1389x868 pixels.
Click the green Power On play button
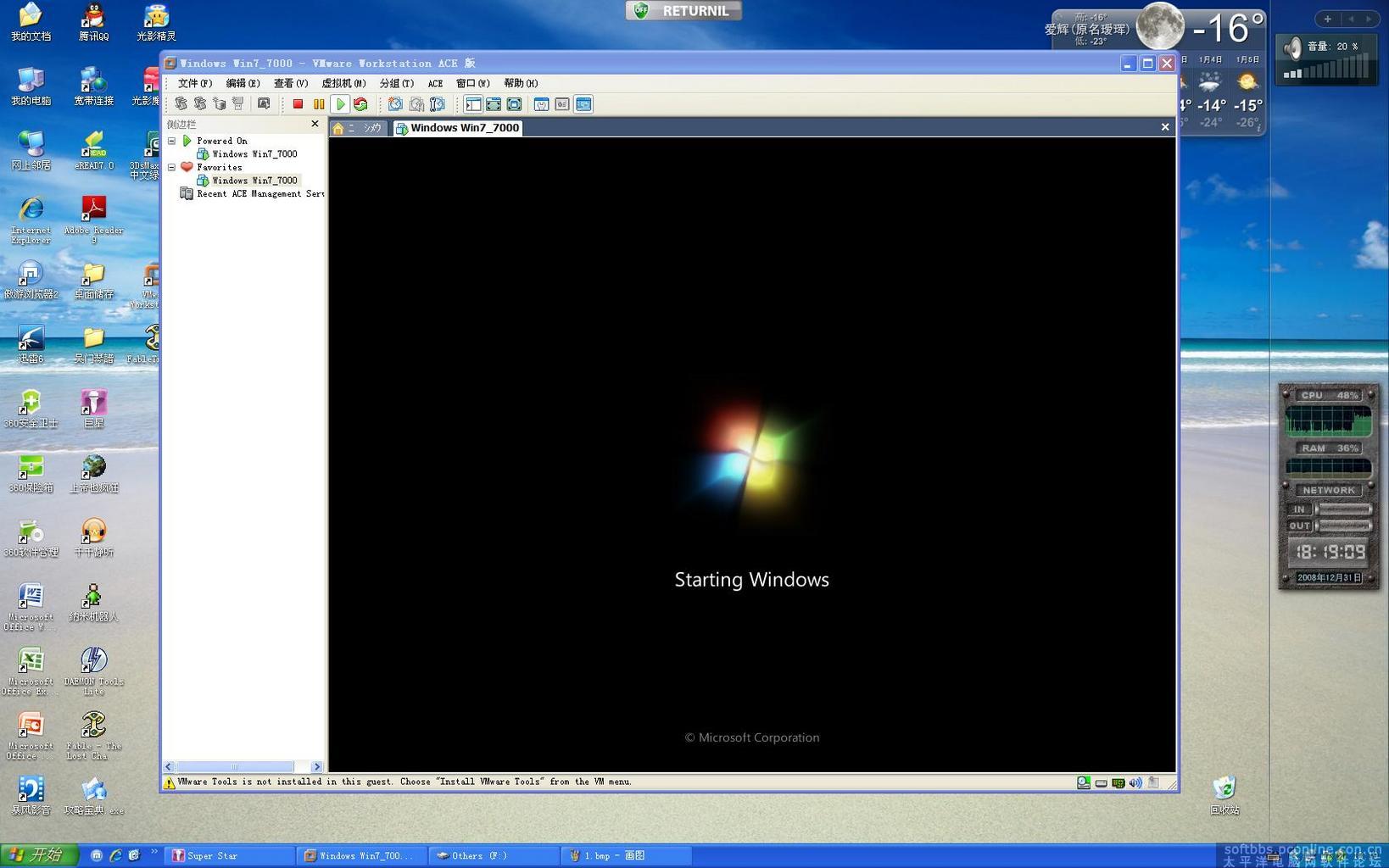[x=340, y=104]
